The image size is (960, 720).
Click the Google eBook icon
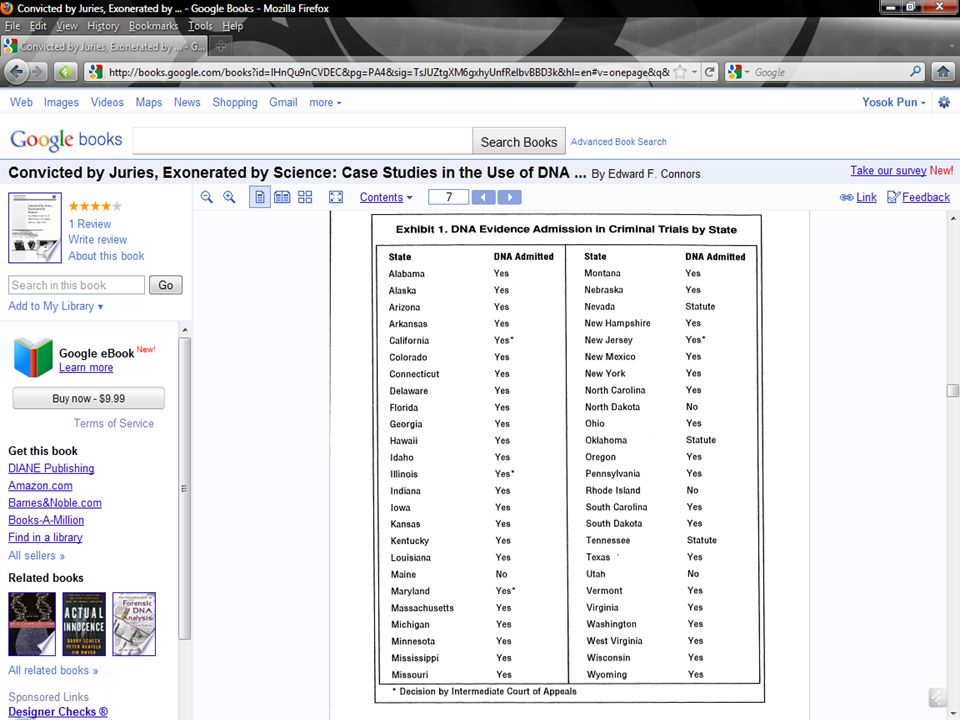tap(33, 357)
